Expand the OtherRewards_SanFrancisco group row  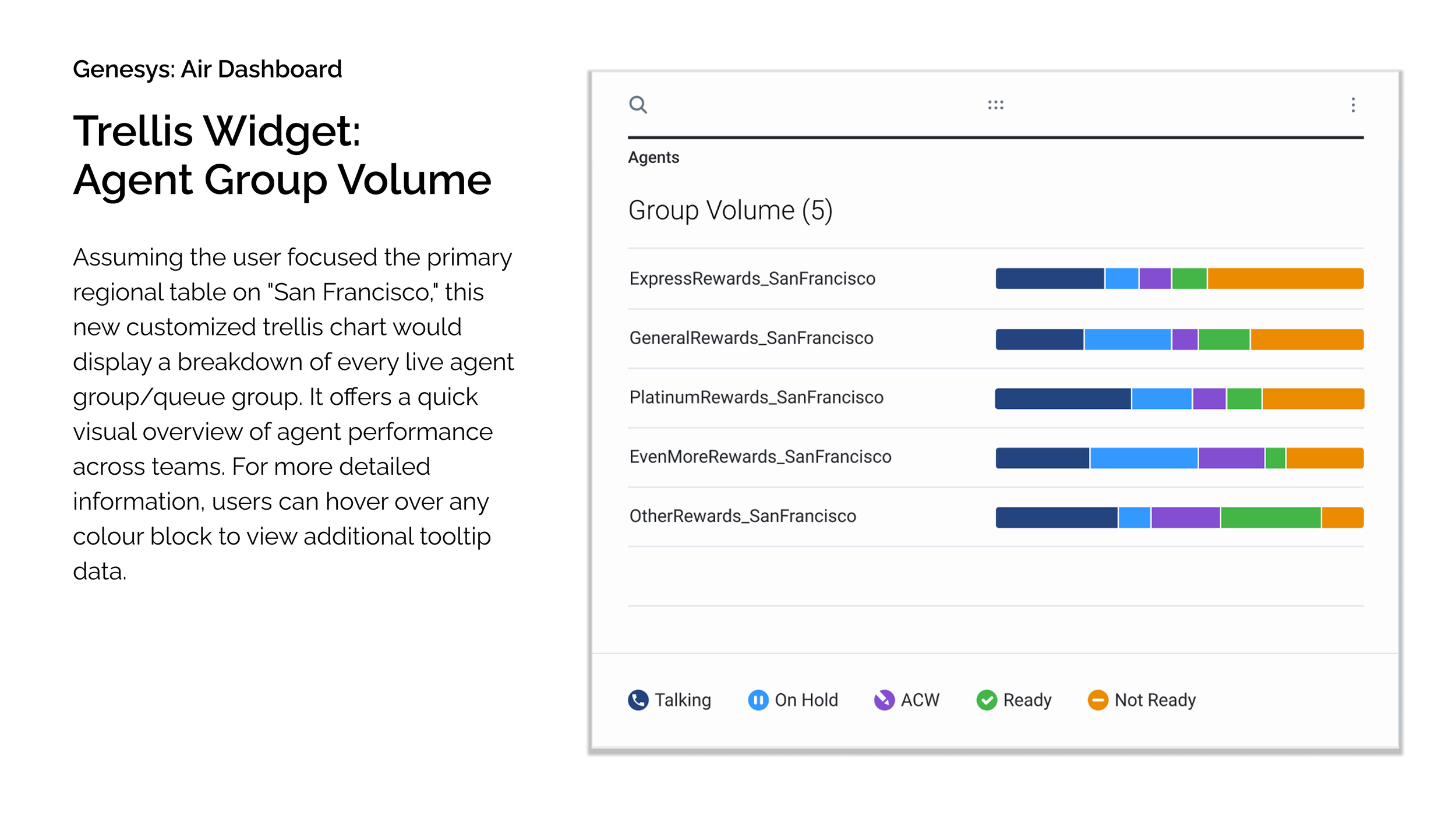[743, 515]
